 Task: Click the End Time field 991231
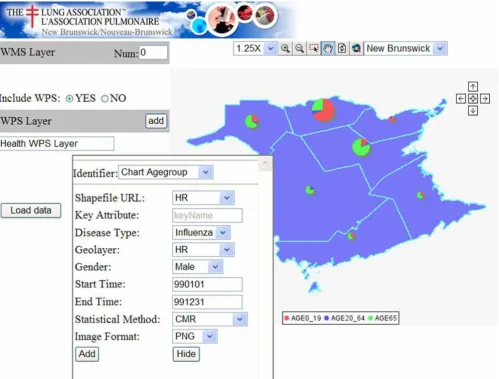point(207,302)
